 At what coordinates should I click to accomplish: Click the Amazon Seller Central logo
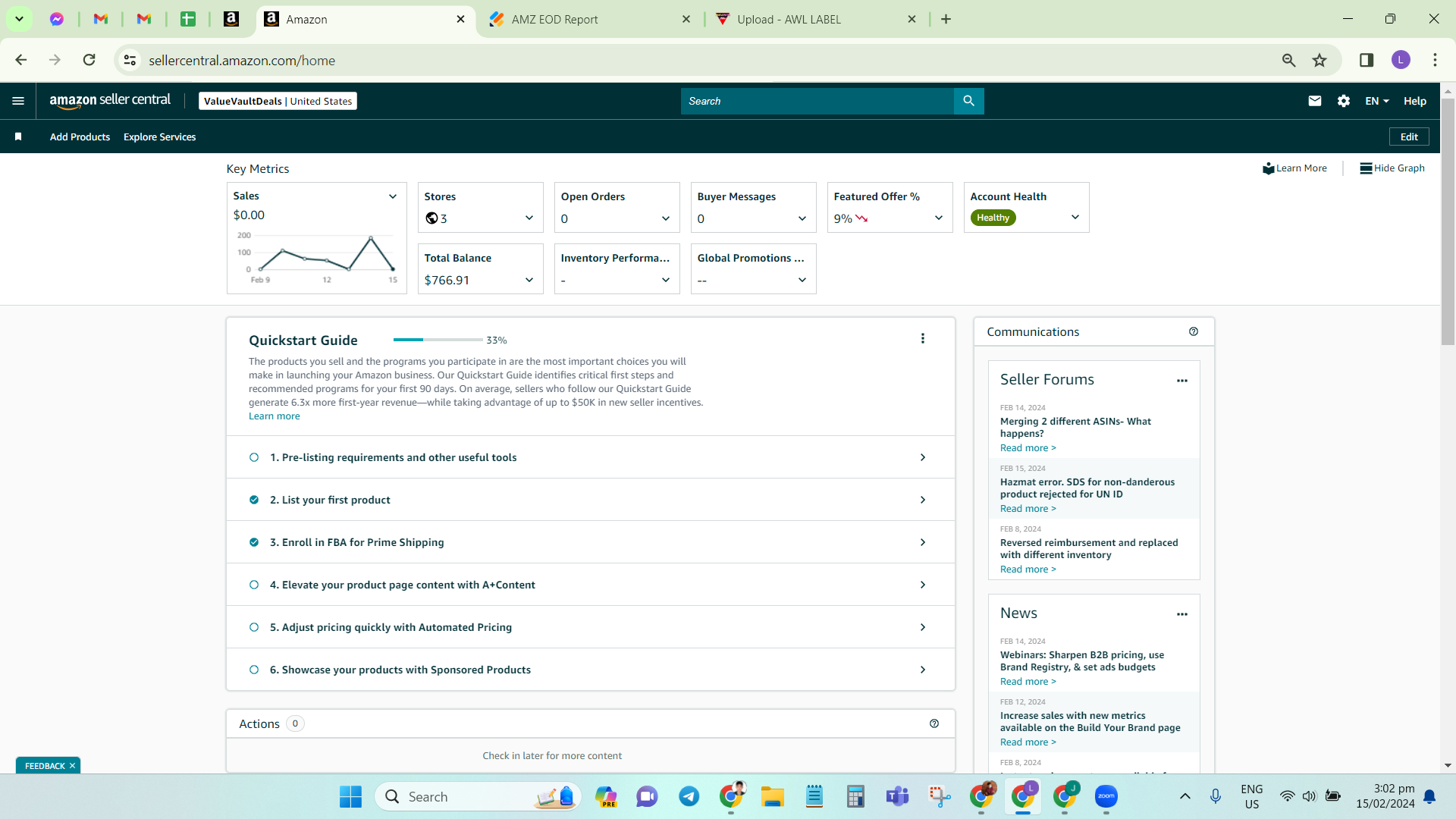[110, 101]
